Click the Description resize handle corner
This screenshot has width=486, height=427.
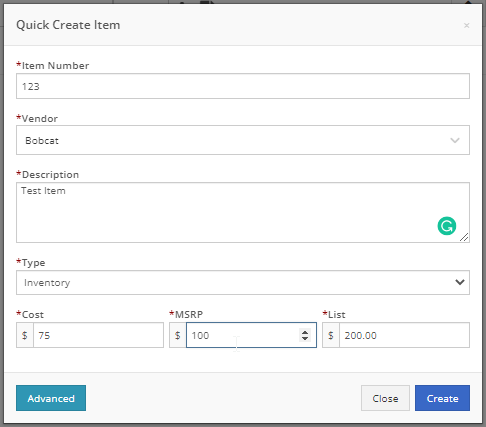coord(464,237)
